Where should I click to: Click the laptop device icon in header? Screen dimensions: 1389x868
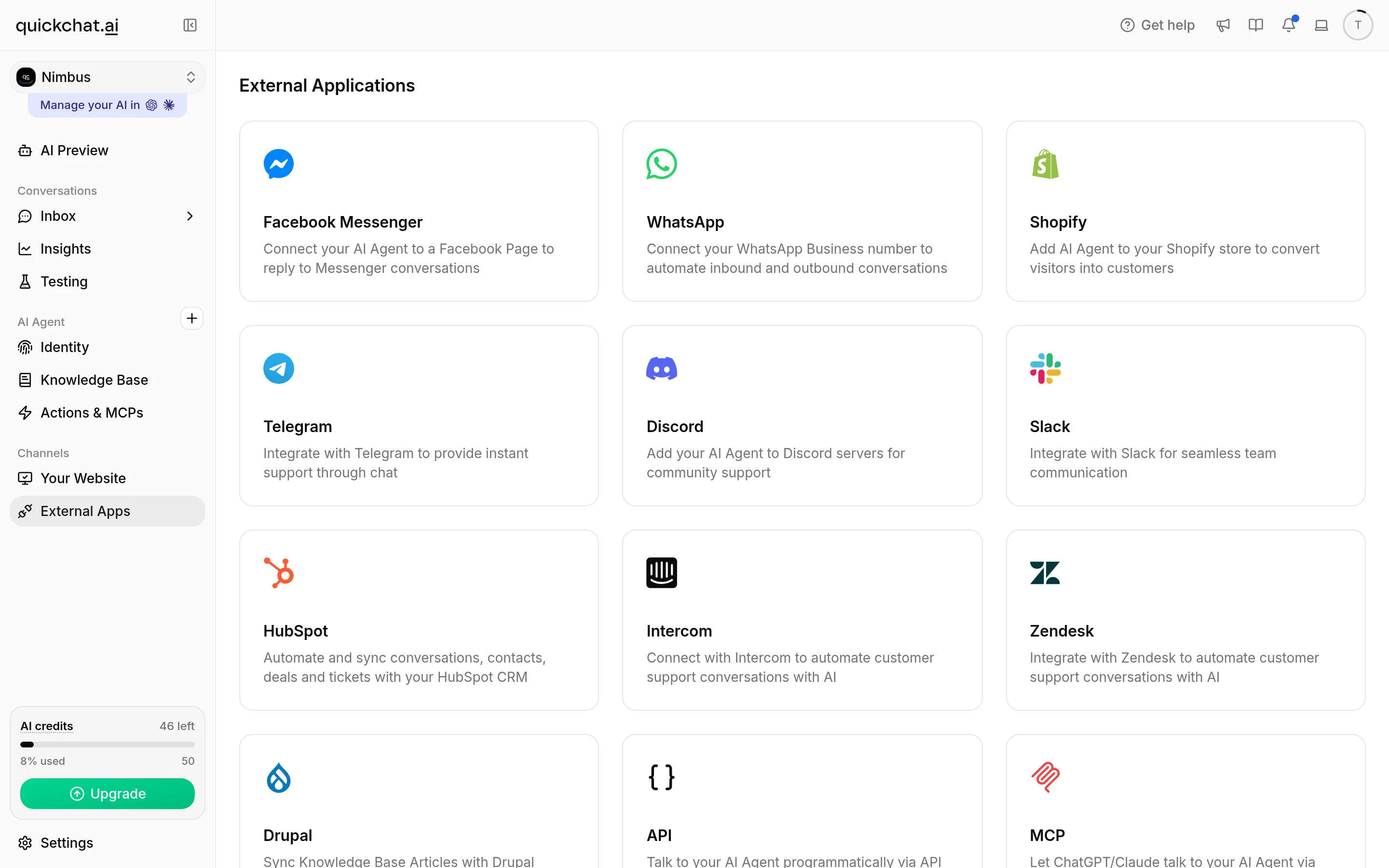coord(1321,25)
